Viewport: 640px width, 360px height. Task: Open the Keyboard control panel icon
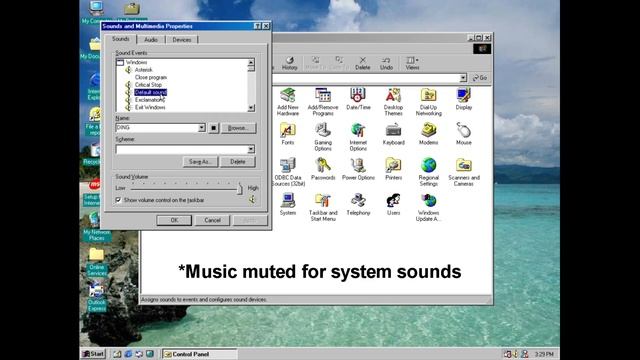tap(393, 134)
